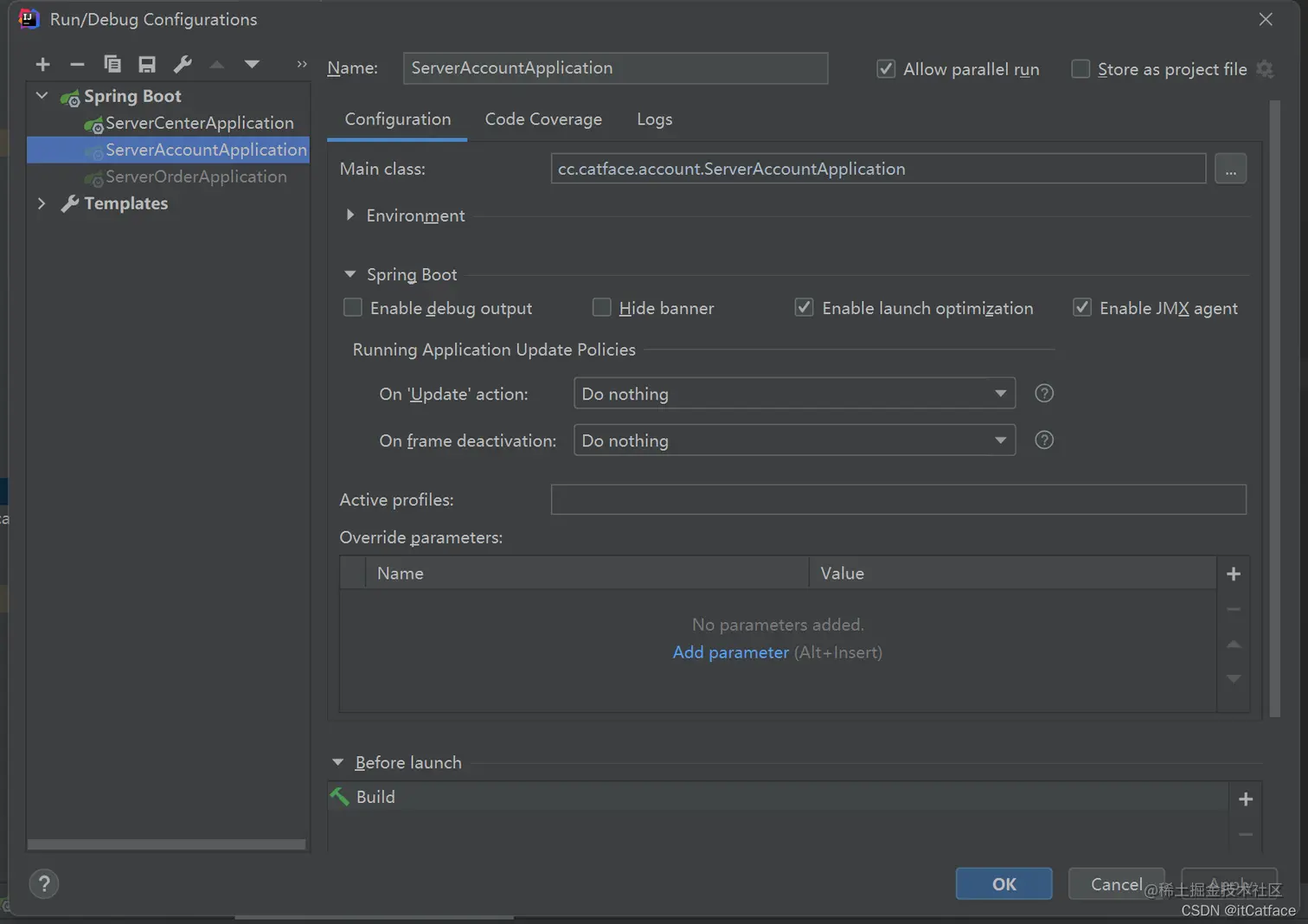Viewport: 1308px width, 924px height.
Task: Enable debug output checkbox
Action: coord(353,307)
